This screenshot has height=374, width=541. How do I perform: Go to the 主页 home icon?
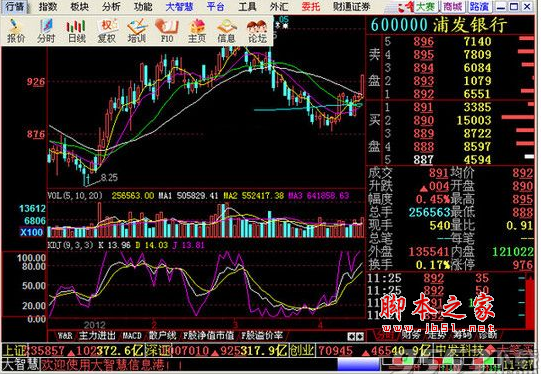197,31
